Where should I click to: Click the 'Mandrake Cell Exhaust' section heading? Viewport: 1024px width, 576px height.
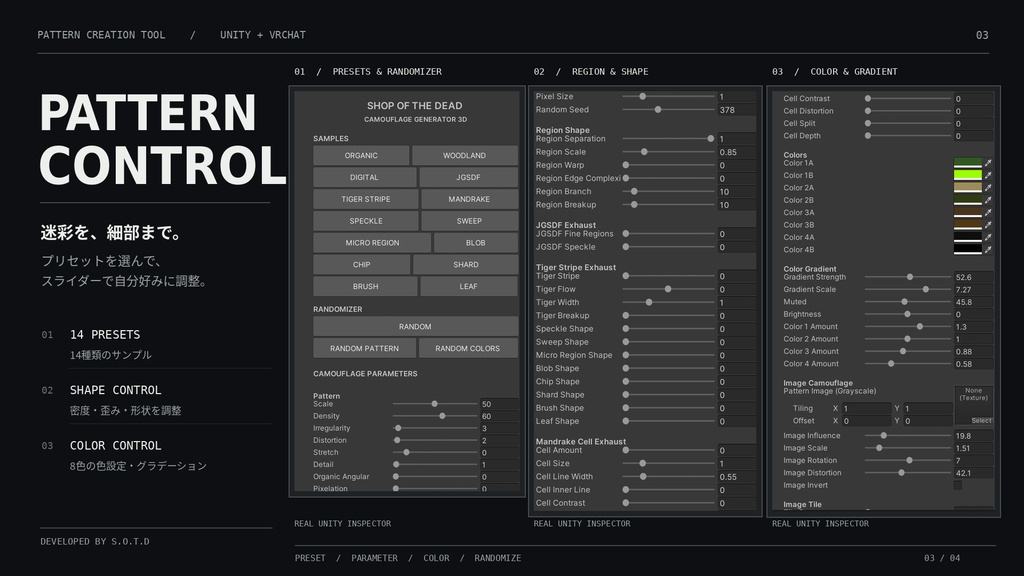[581, 441]
